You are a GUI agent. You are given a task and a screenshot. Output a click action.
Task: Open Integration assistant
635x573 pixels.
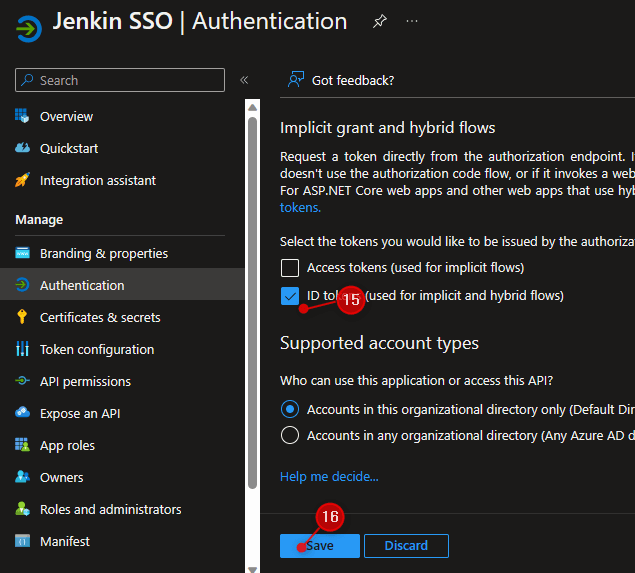coord(98,180)
